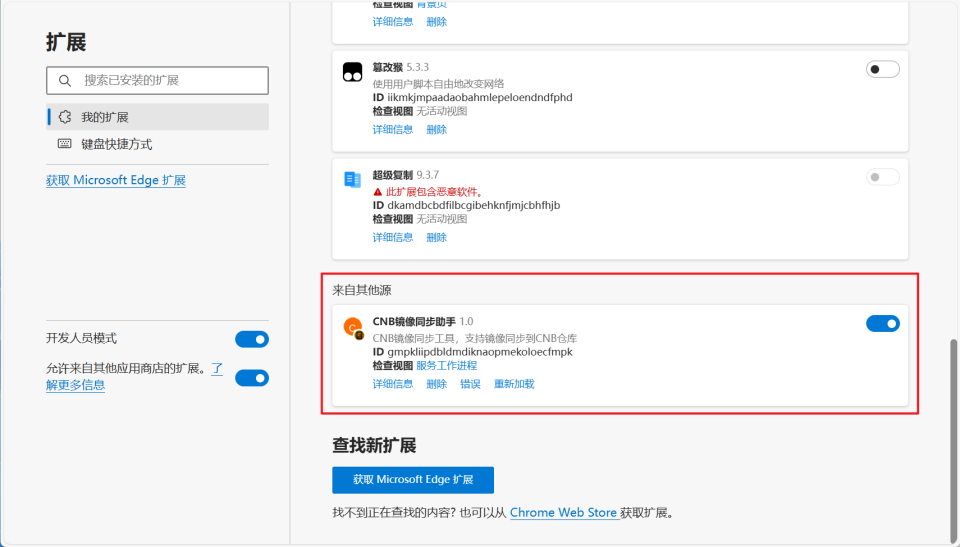Click 删除 for 超级复制
This screenshot has width=960, height=547.
437,237
